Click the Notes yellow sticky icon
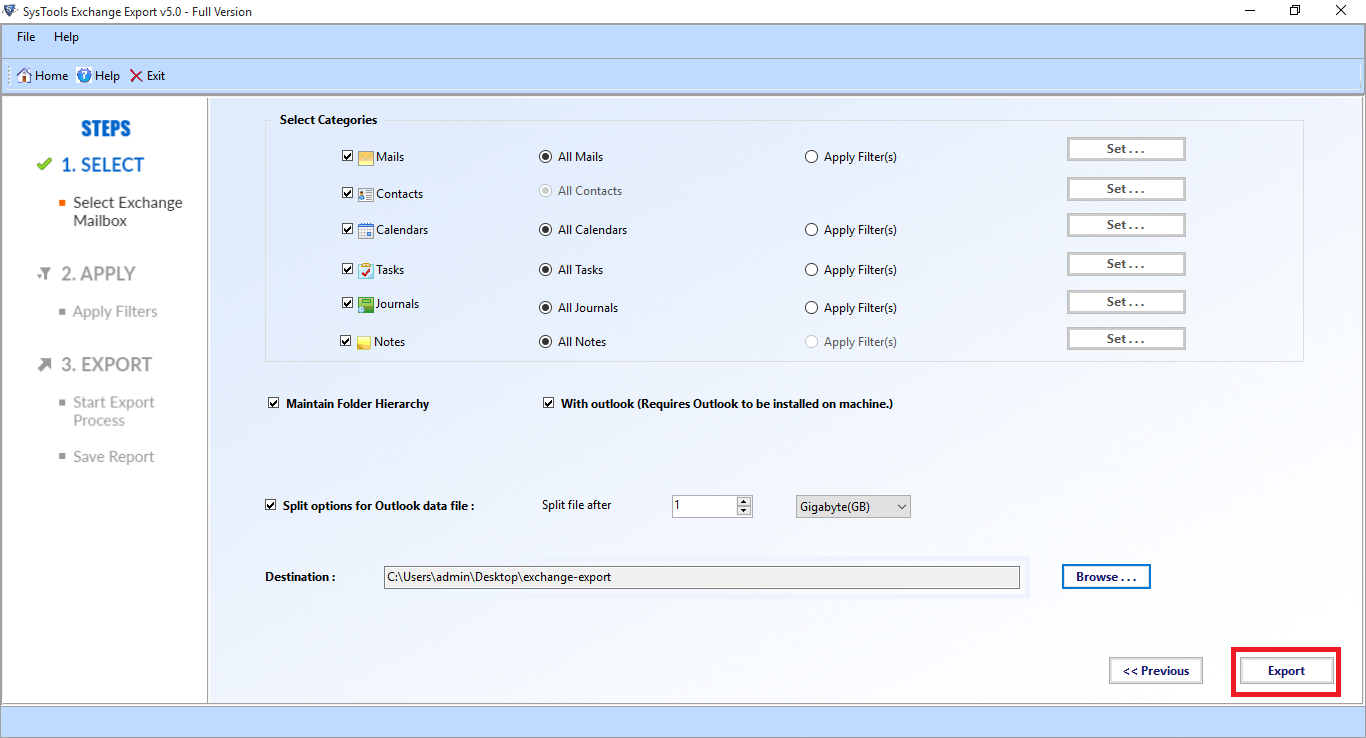The image size is (1366, 738). click(x=364, y=342)
